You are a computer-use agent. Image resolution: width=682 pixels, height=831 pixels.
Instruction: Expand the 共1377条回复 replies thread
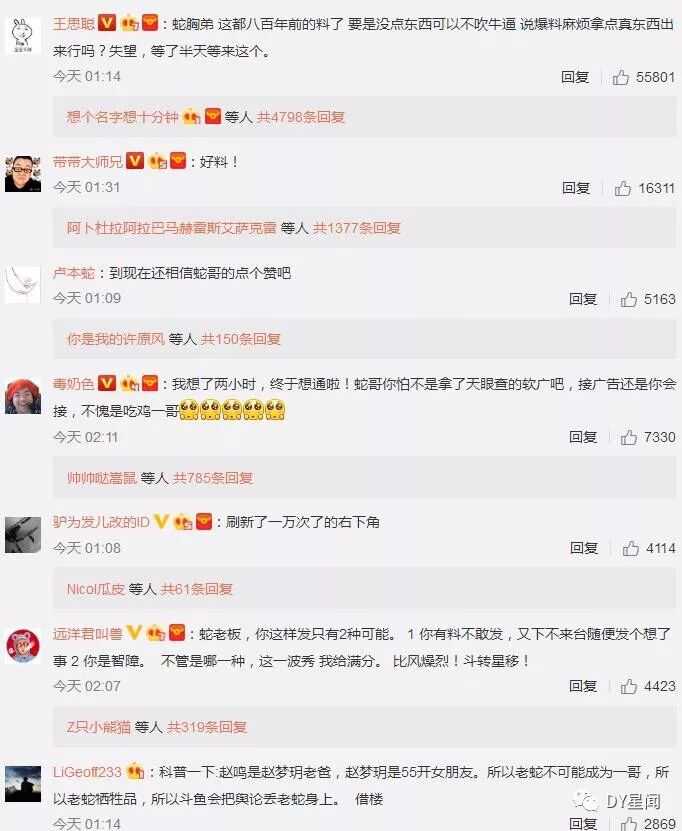(x=357, y=228)
